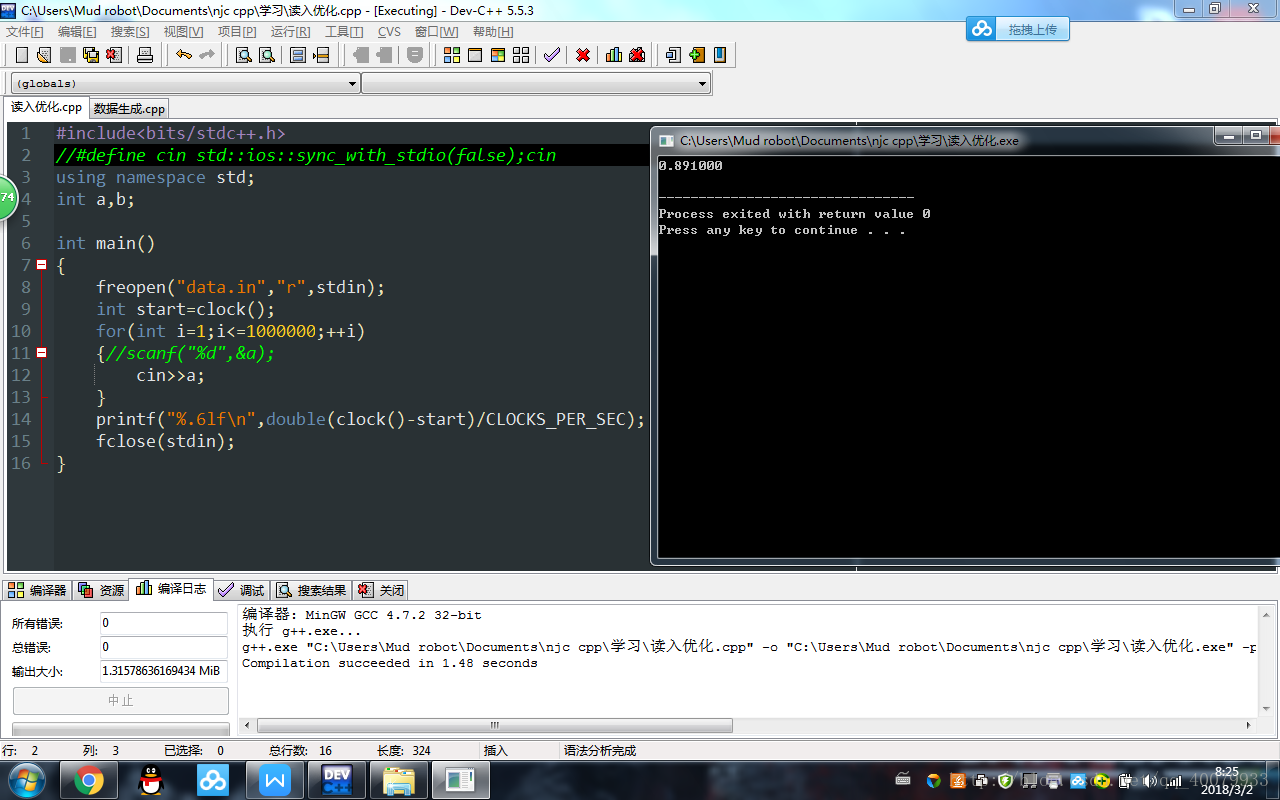Click the Close file toolbar icon

[x=114, y=55]
